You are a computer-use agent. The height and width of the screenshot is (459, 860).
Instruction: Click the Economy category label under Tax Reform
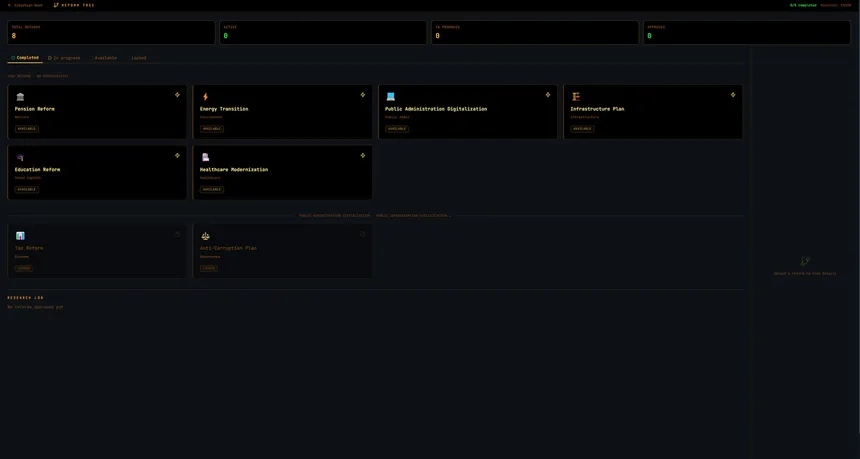pyautogui.click(x=22, y=256)
